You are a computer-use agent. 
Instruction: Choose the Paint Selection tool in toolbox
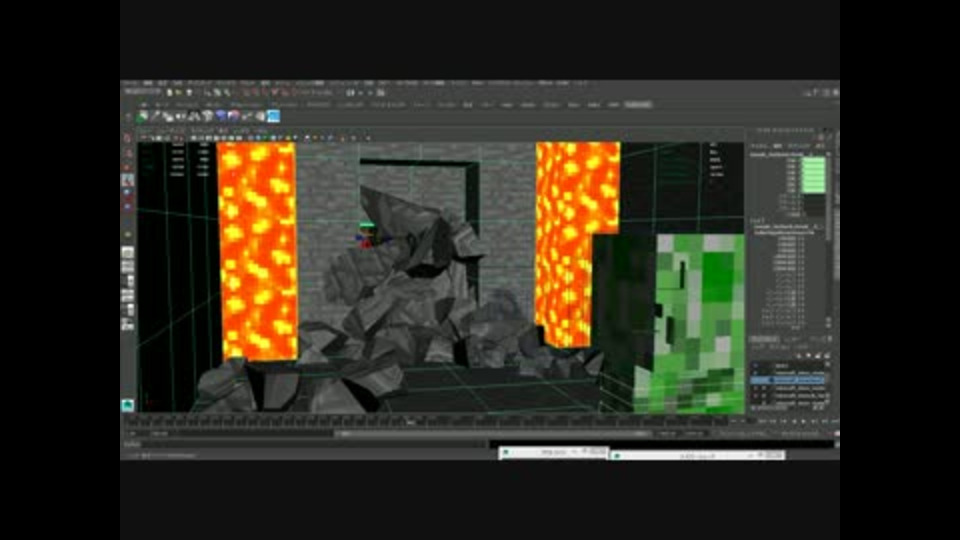tap(127, 167)
